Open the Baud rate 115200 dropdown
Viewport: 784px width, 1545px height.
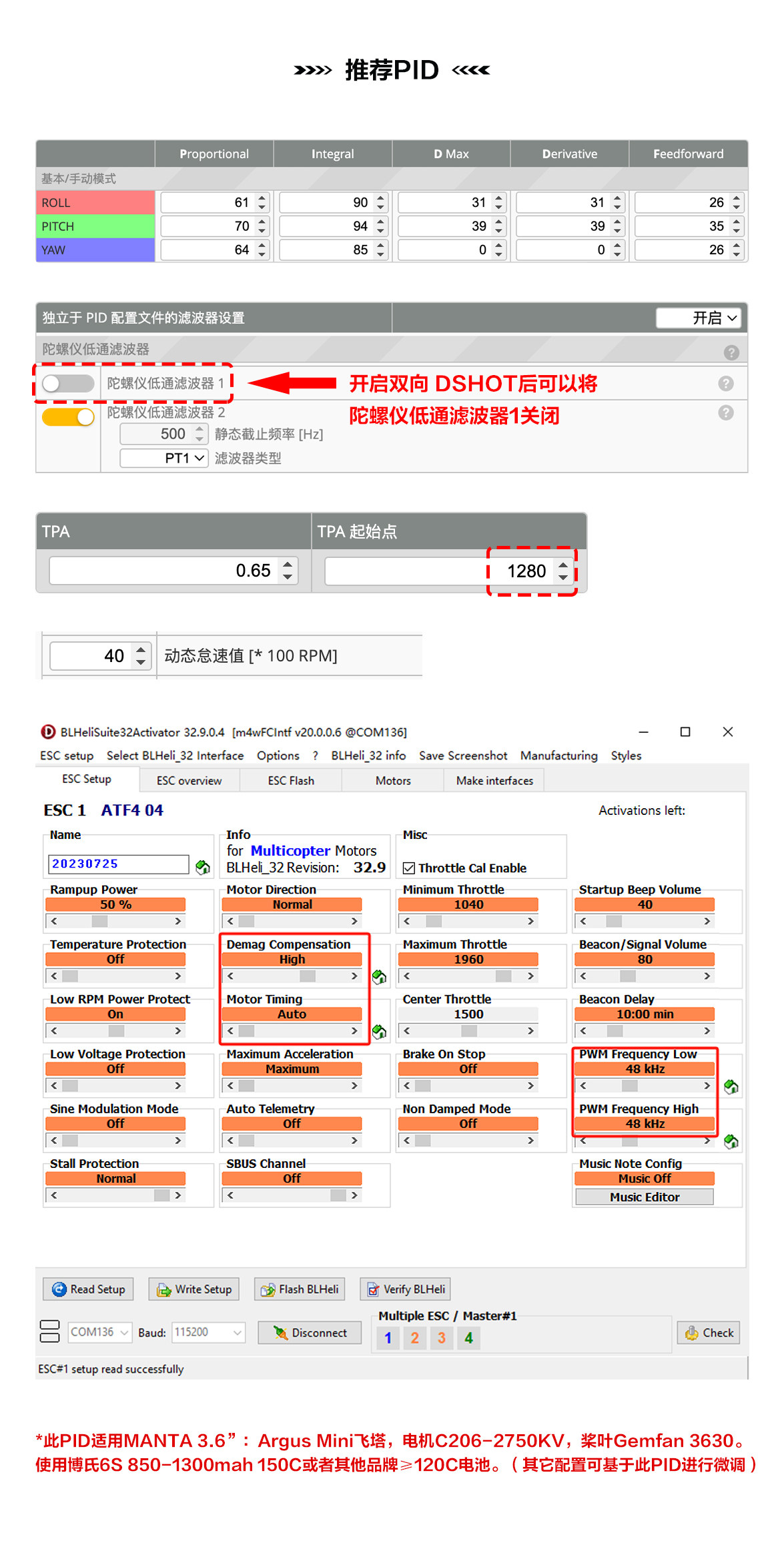point(208,1331)
